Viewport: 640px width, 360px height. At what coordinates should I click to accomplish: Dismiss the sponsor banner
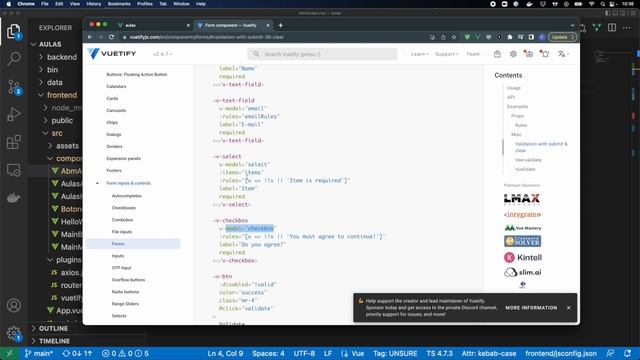pos(568,307)
